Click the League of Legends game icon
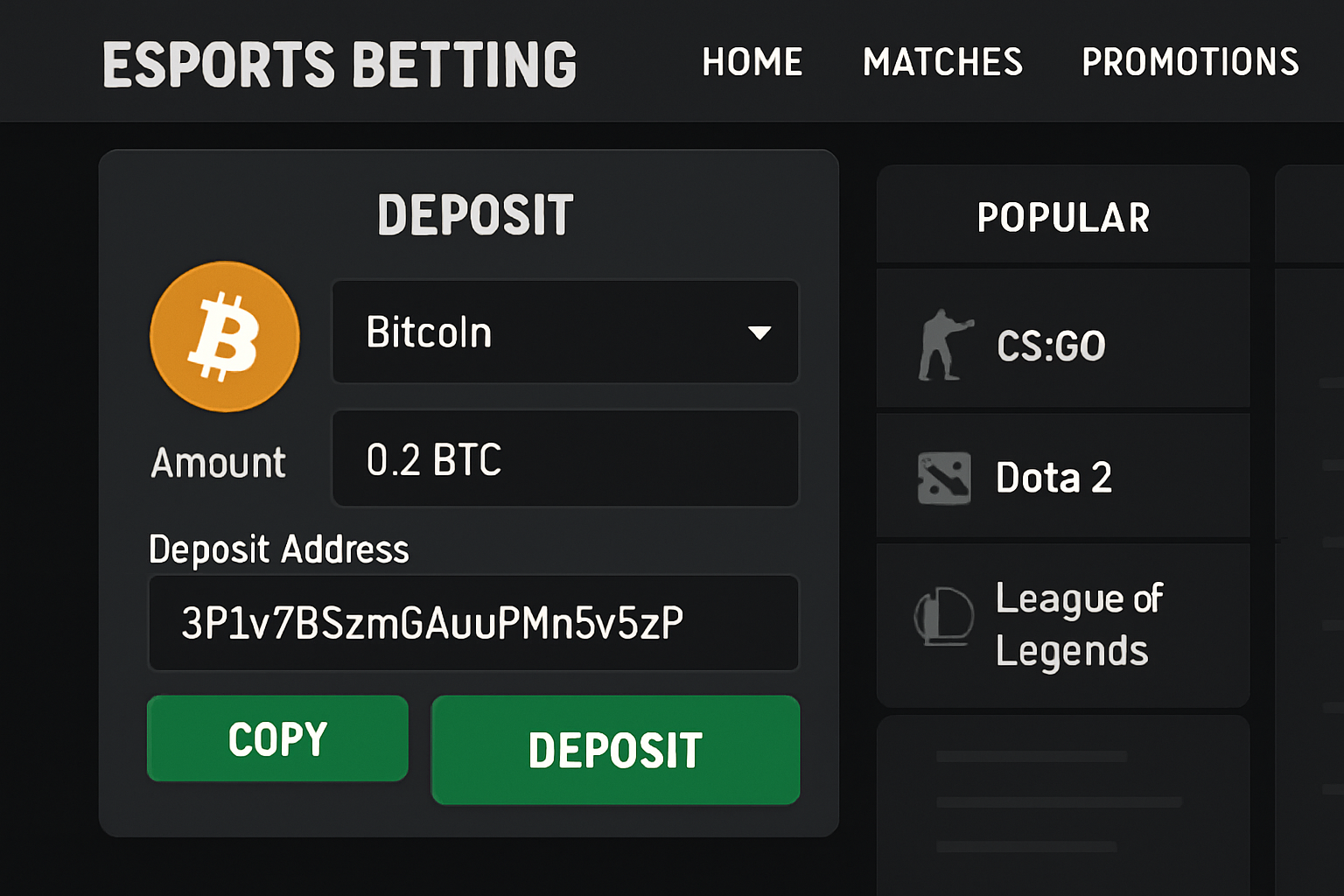This screenshot has height=896, width=1344. click(x=945, y=617)
